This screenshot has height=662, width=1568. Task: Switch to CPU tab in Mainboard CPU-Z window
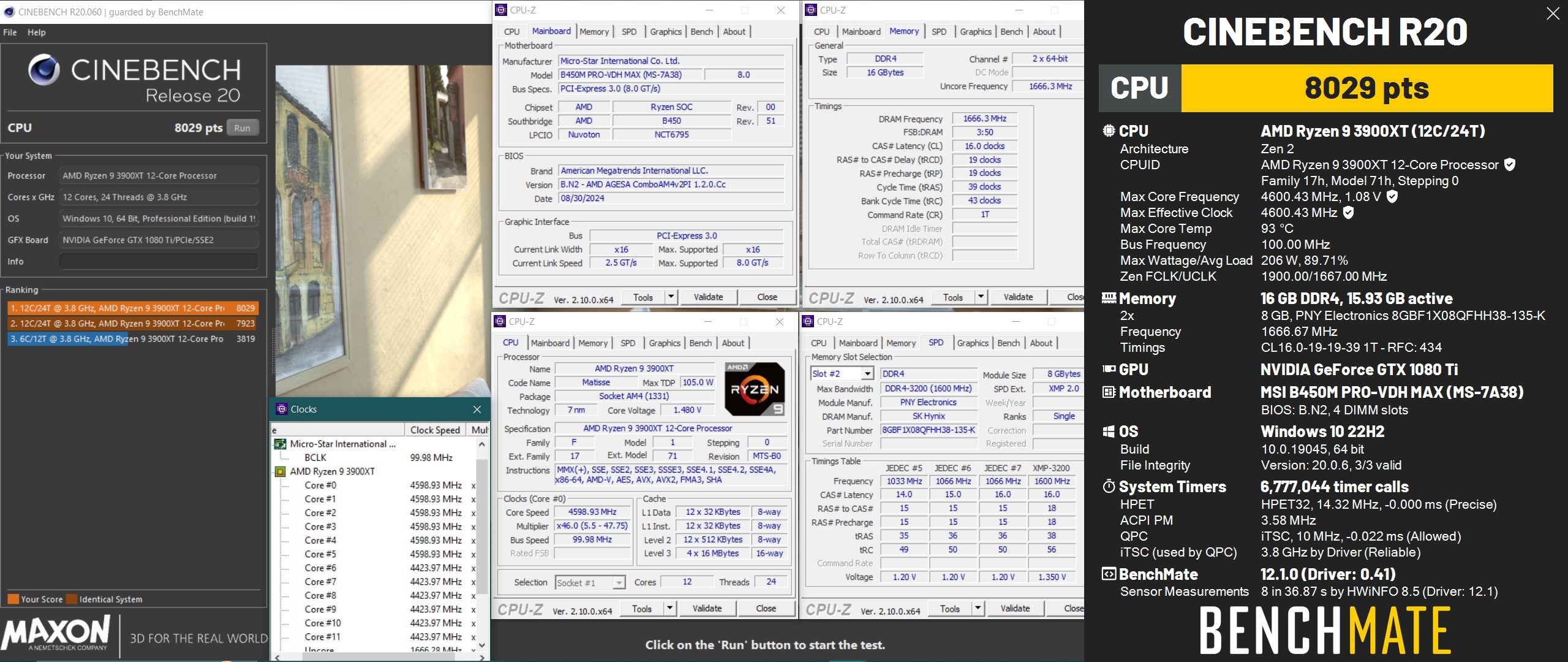512,32
